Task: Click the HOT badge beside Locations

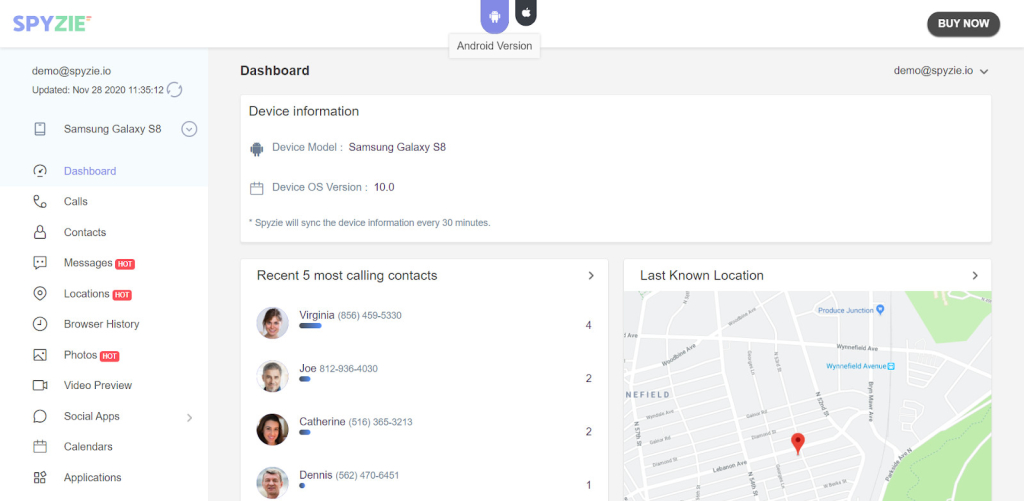Action: point(122,295)
